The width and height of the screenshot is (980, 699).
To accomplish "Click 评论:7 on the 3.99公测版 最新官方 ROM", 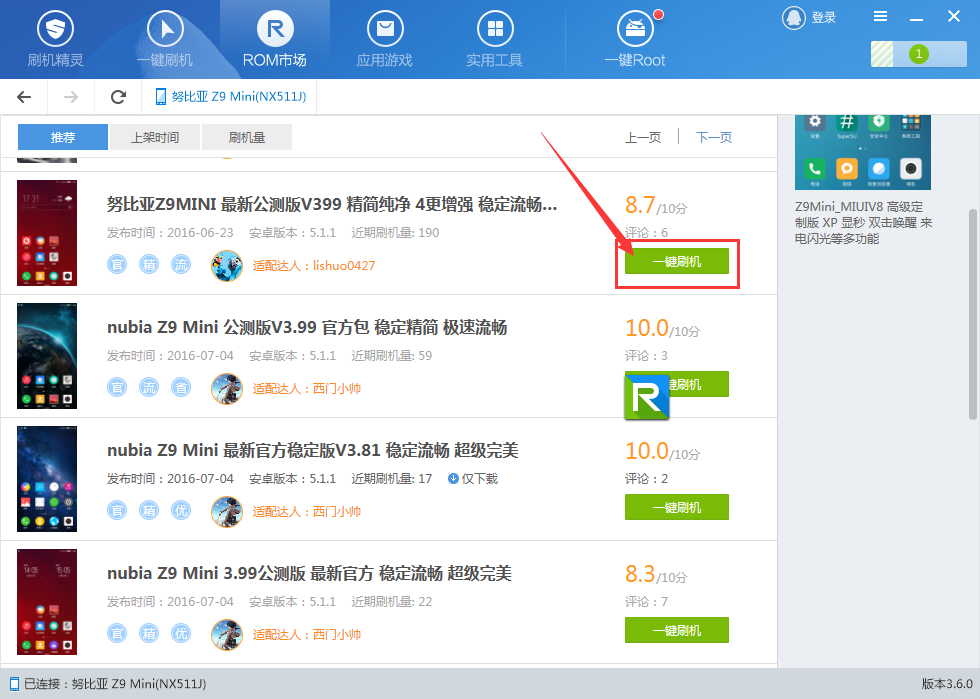I will pyautogui.click(x=646, y=601).
